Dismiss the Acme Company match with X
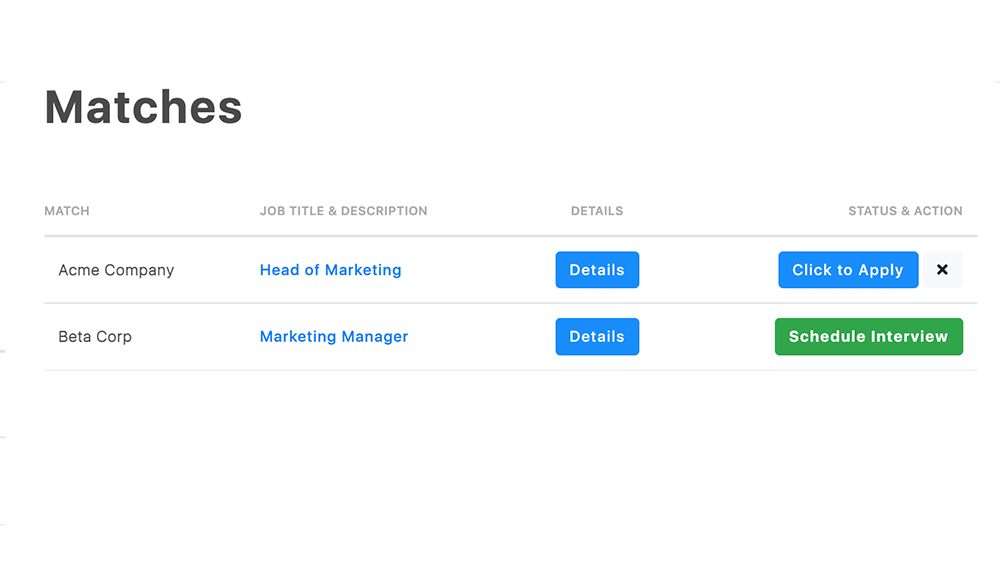Viewport: 1000px width, 567px height. pos(942,270)
